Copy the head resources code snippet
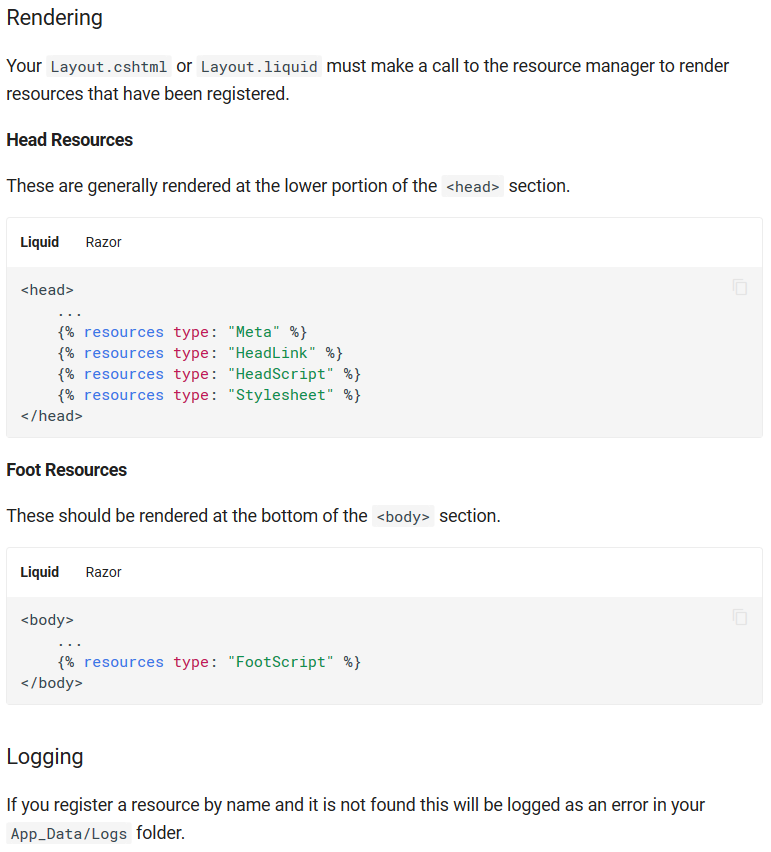Image resolution: width=771 pixels, height=852 pixels. point(739,287)
